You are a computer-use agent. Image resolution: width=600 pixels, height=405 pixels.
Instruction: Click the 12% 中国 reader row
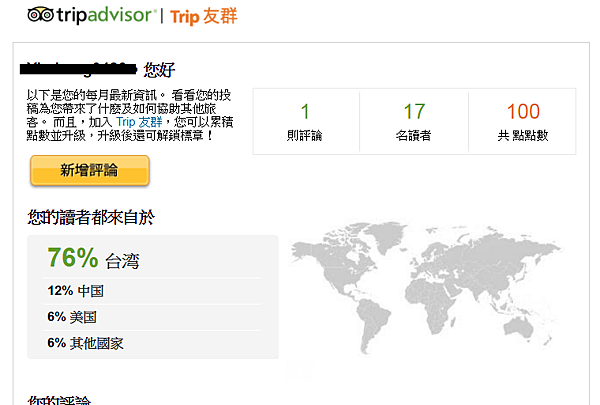pyautogui.click(x=152, y=291)
